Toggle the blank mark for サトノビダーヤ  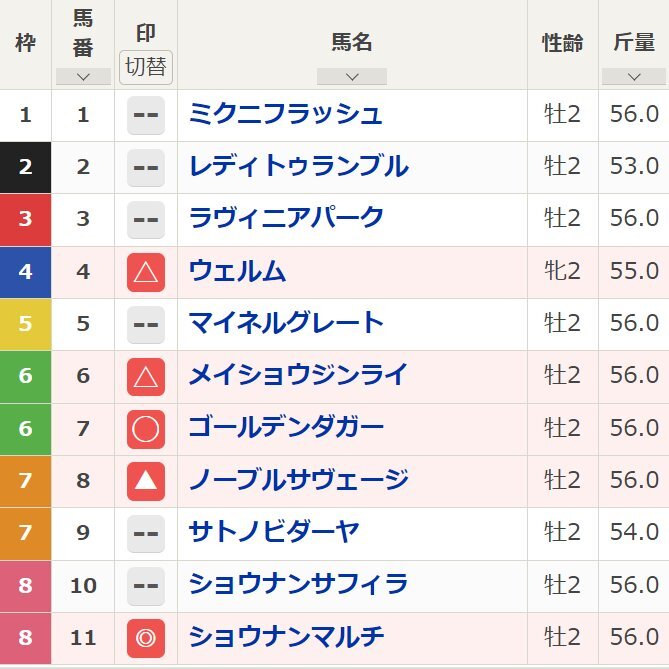(x=146, y=533)
